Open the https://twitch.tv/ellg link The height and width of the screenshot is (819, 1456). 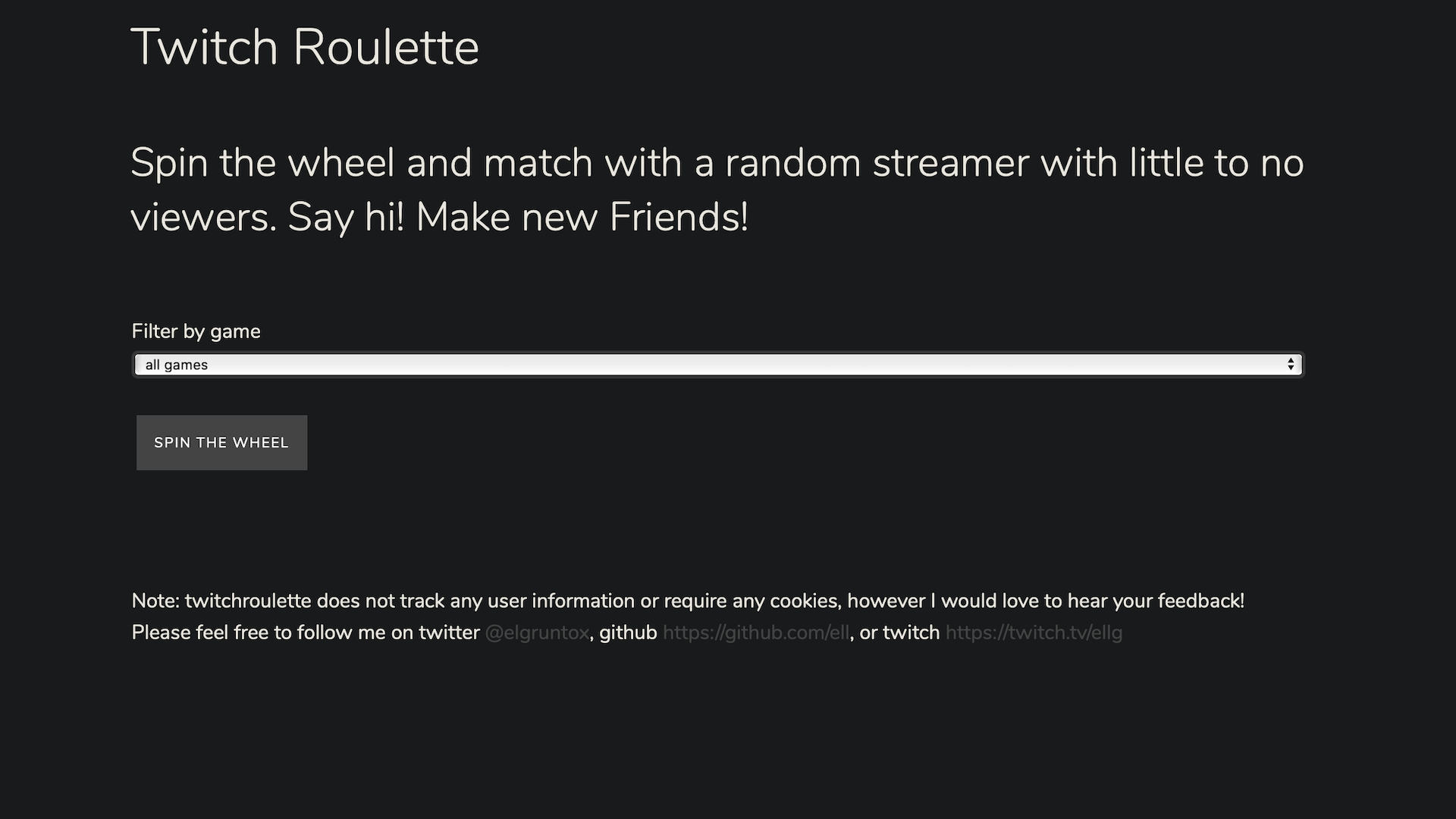click(x=1033, y=632)
